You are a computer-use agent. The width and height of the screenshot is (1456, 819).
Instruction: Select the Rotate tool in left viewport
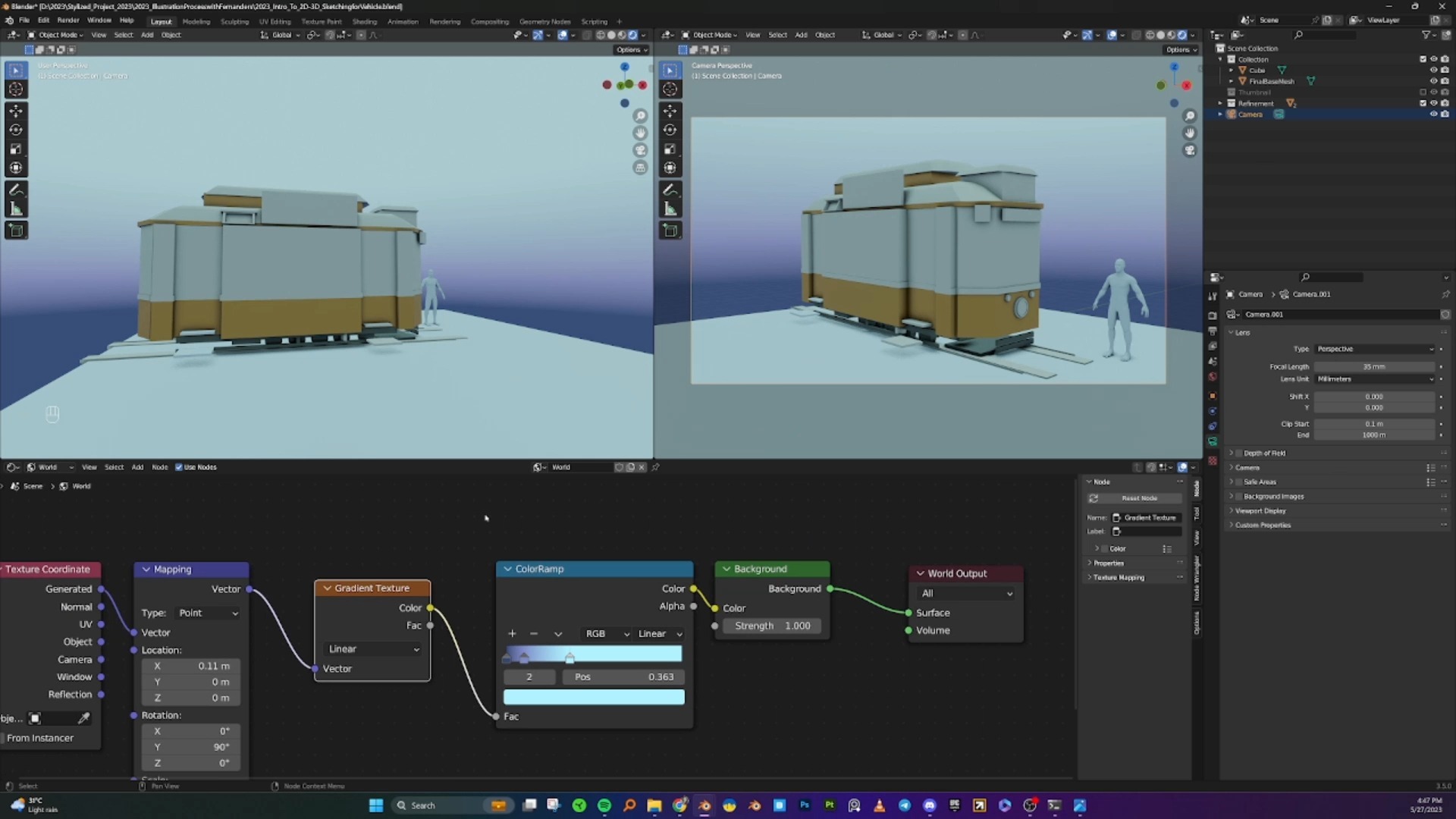pyautogui.click(x=16, y=130)
